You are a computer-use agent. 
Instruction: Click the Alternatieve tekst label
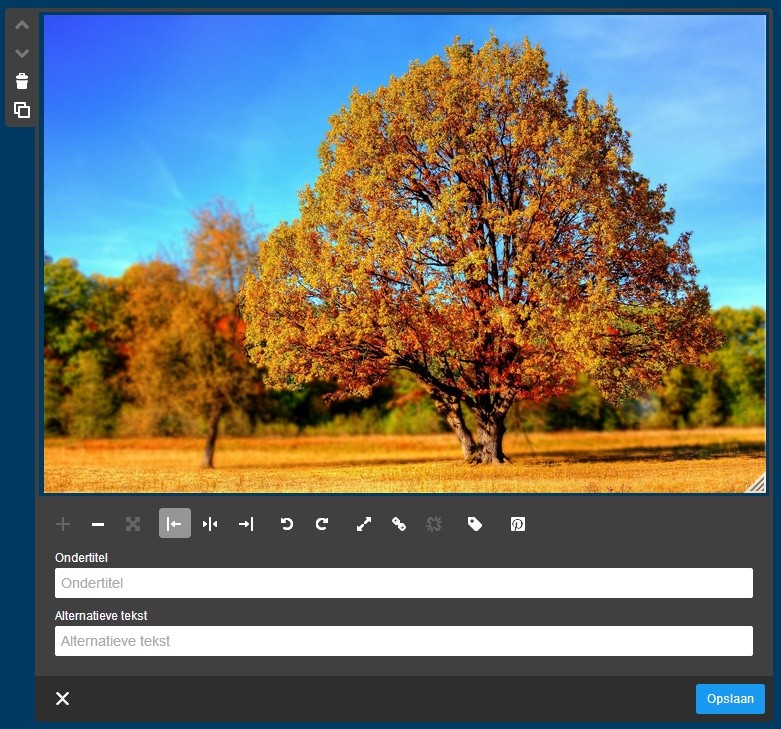click(x=101, y=615)
